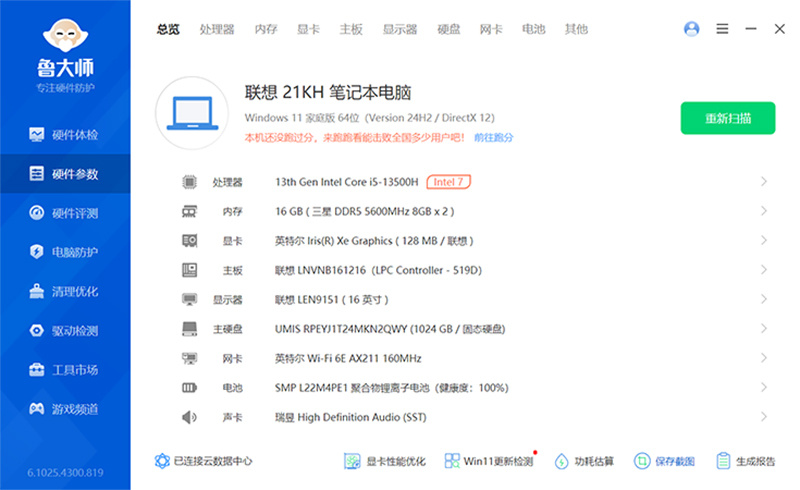Image resolution: width=800 pixels, height=490 pixels.
Task: Click 保存截图 to save screenshot
Action: (664, 461)
